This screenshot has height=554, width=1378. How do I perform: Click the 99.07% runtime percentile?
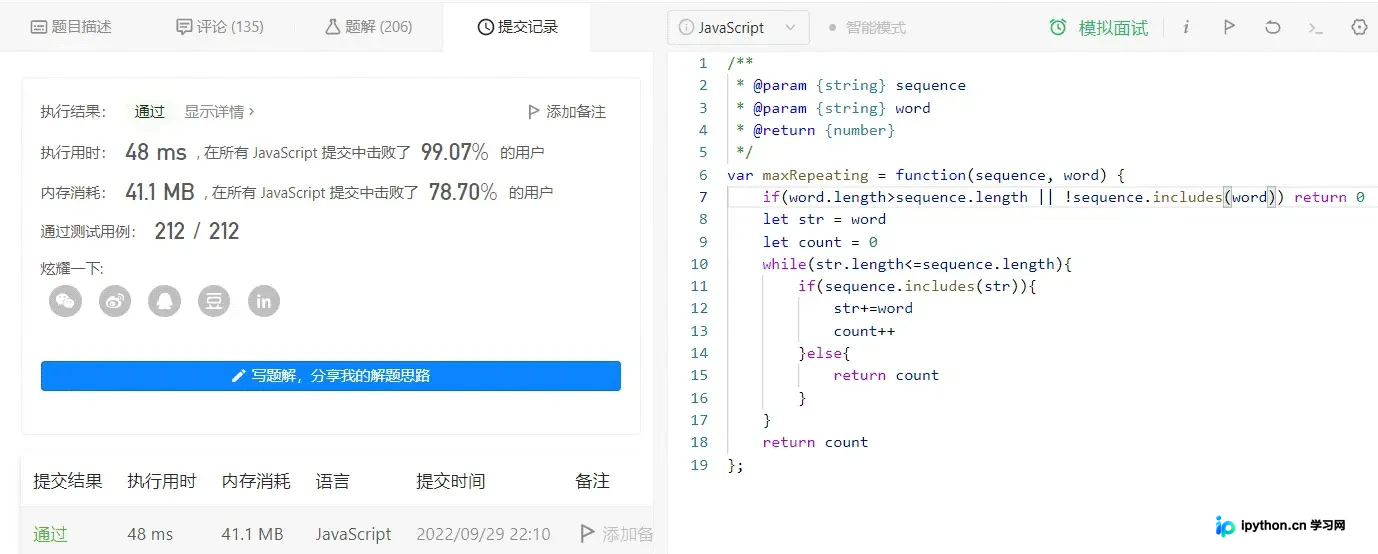coord(455,152)
